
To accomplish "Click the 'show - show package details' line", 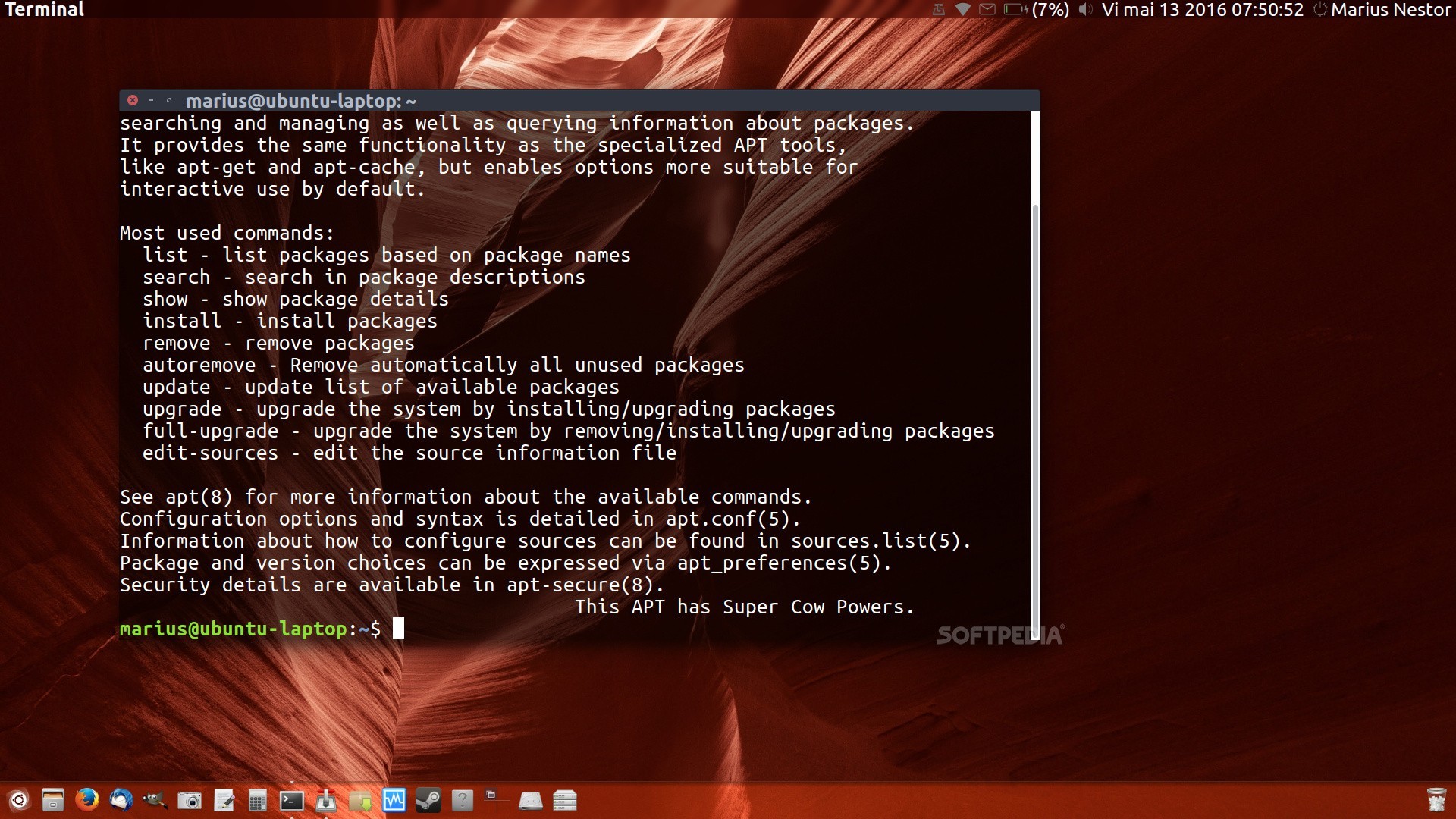I will pyautogui.click(x=296, y=299).
